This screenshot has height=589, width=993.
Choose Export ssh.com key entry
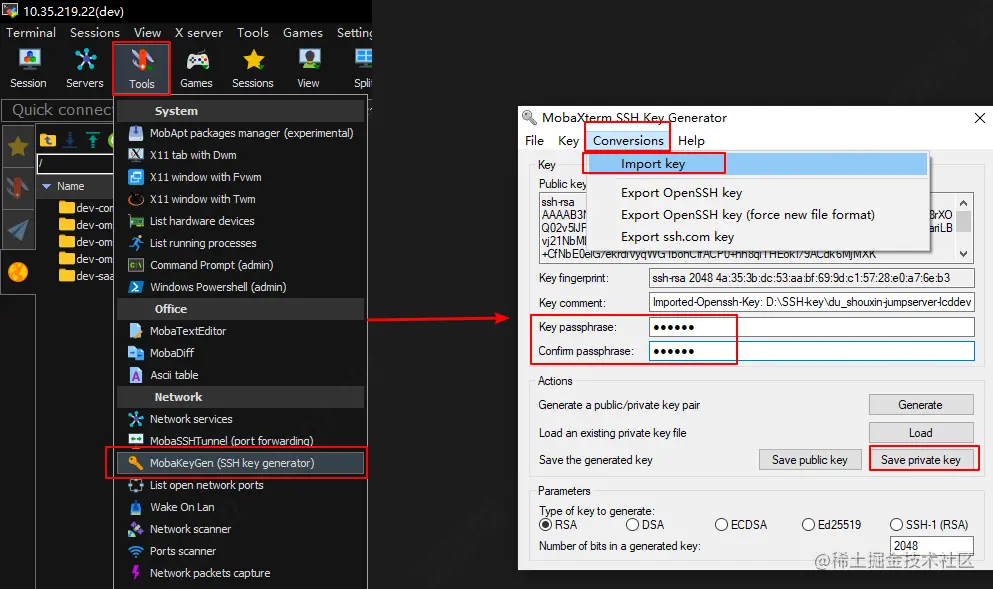pos(757,237)
